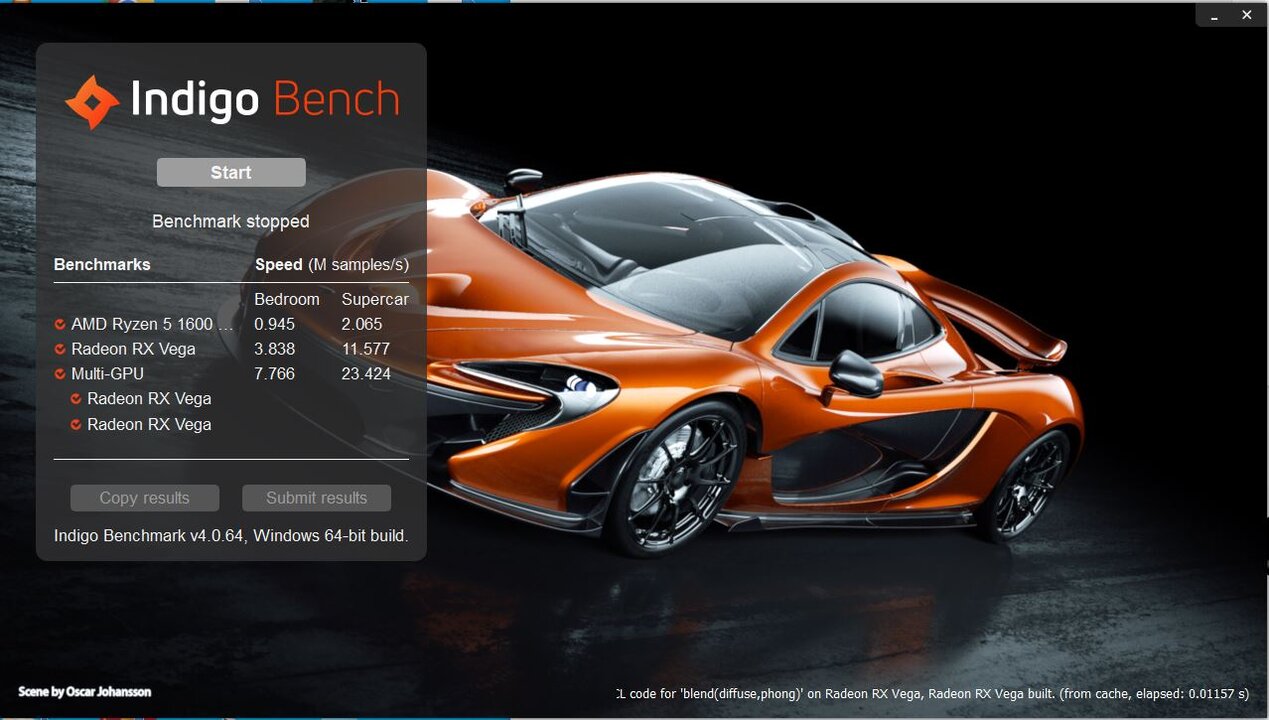The width and height of the screenshot is (1269, 720).
Task: Toggle the Multi-GPU checkbox
Action: click(x=61, y=374)
